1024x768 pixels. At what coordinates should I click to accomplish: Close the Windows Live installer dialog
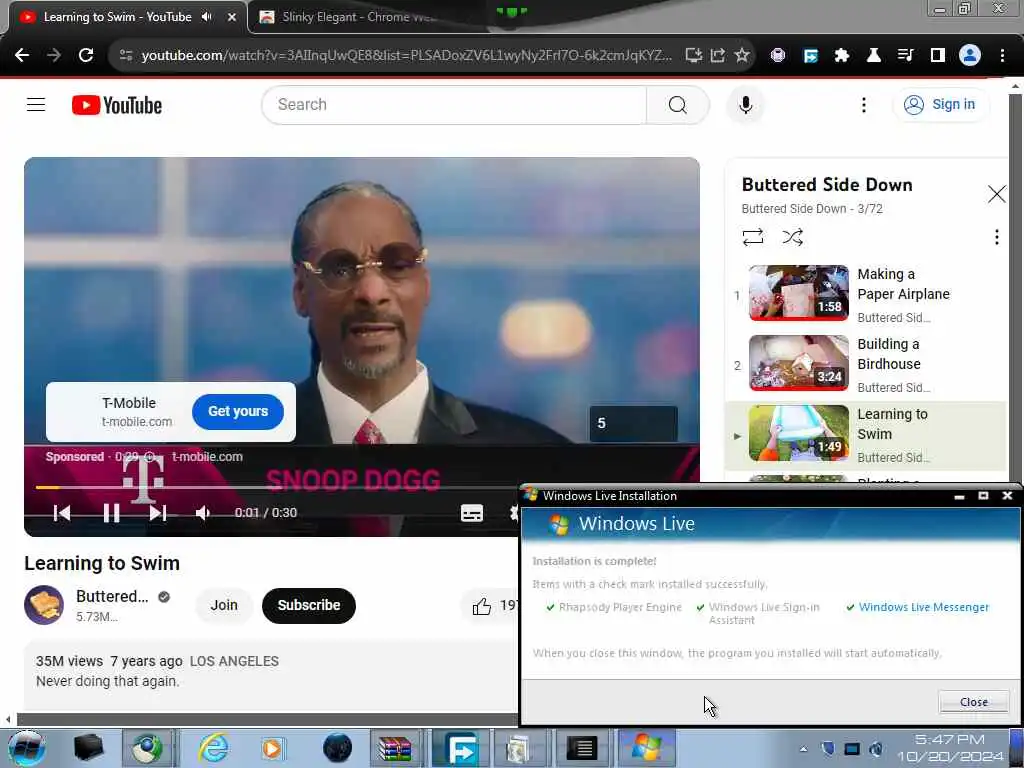[x=973, y=702]
